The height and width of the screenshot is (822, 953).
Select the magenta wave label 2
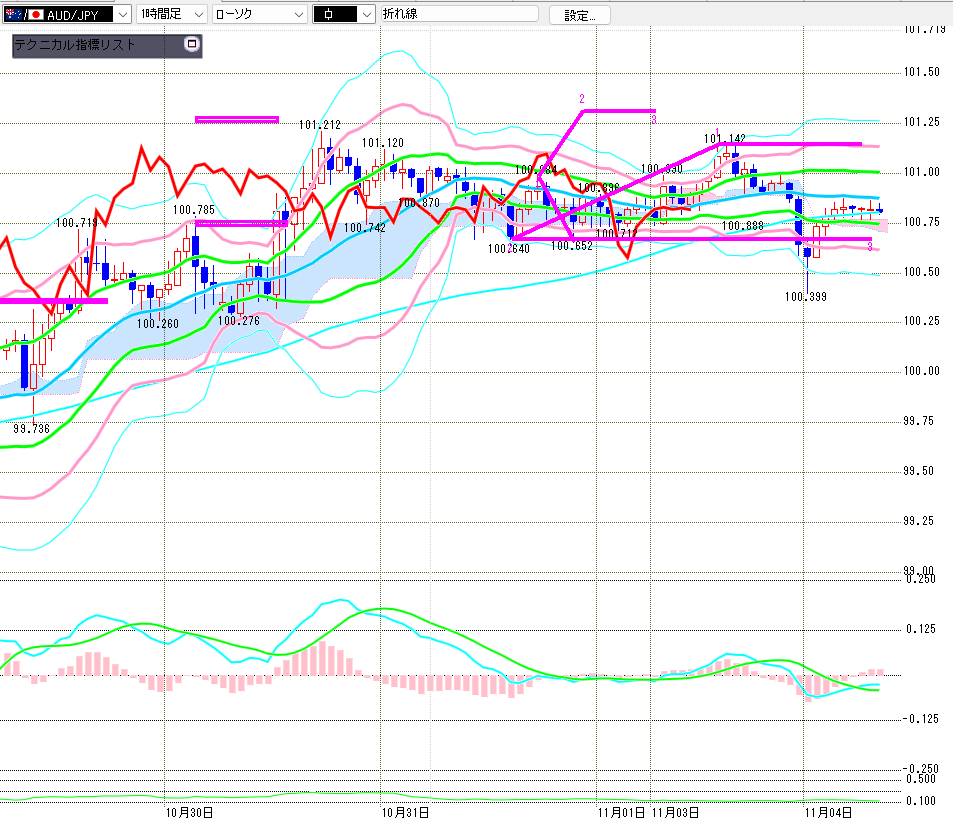[581, 98]
